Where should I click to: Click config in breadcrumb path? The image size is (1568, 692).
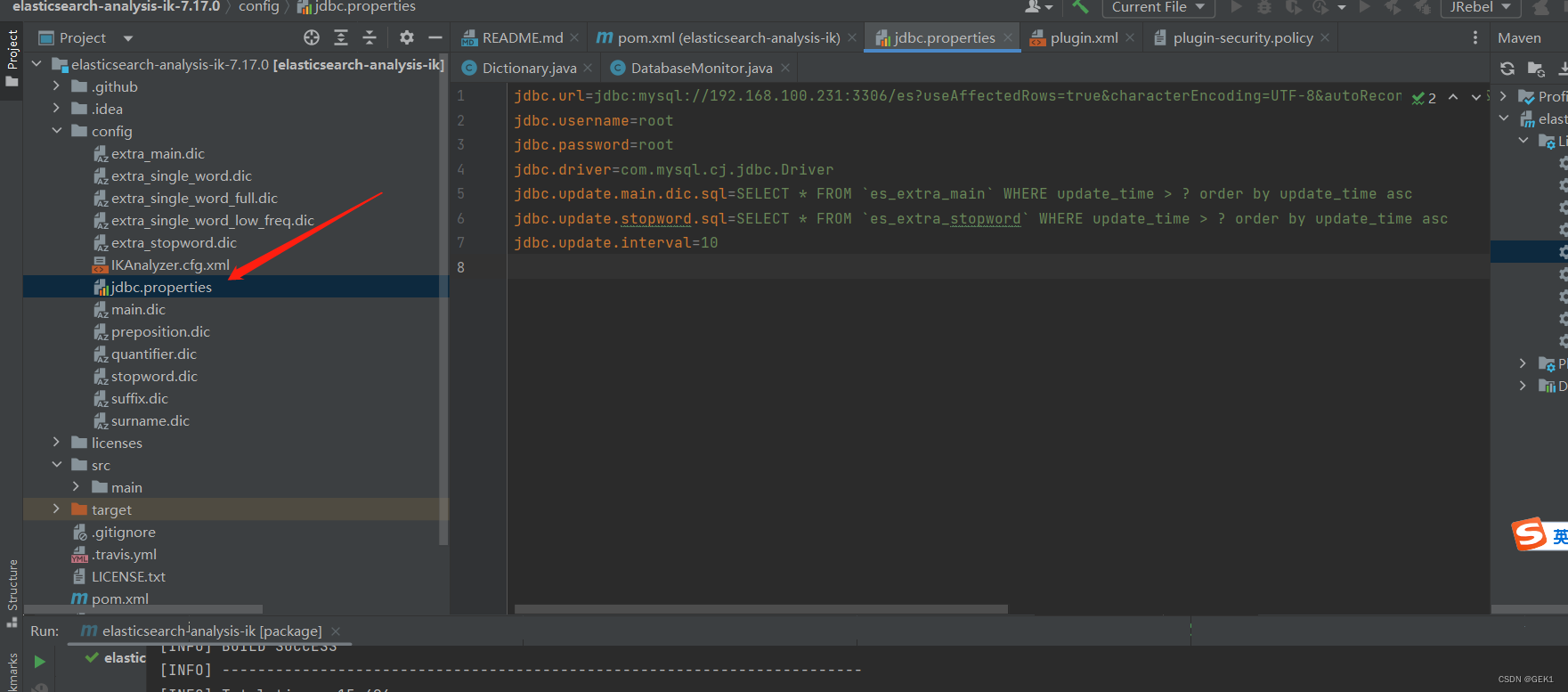point(258,7)
